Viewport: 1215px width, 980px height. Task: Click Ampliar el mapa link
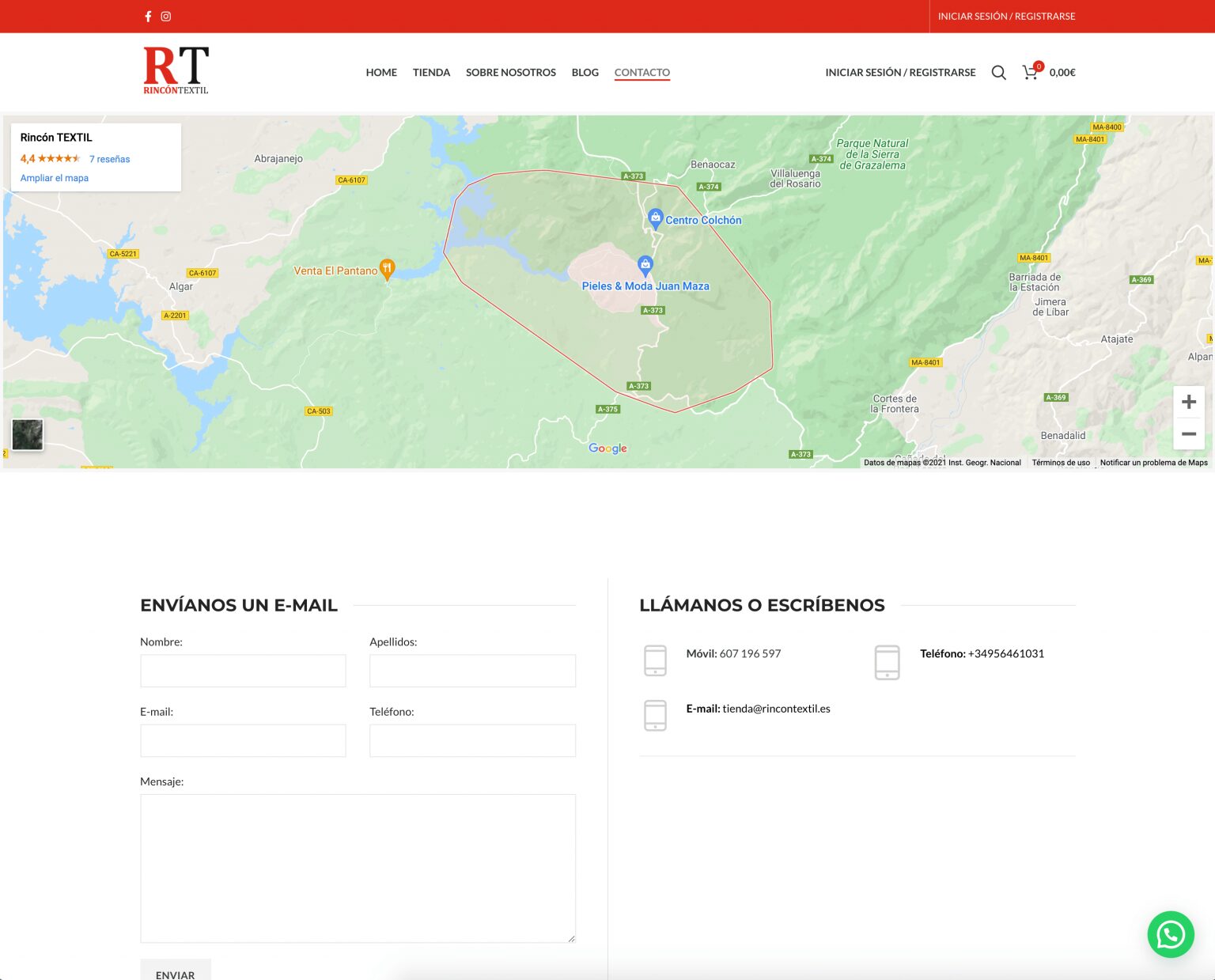(x=55, y=178)
